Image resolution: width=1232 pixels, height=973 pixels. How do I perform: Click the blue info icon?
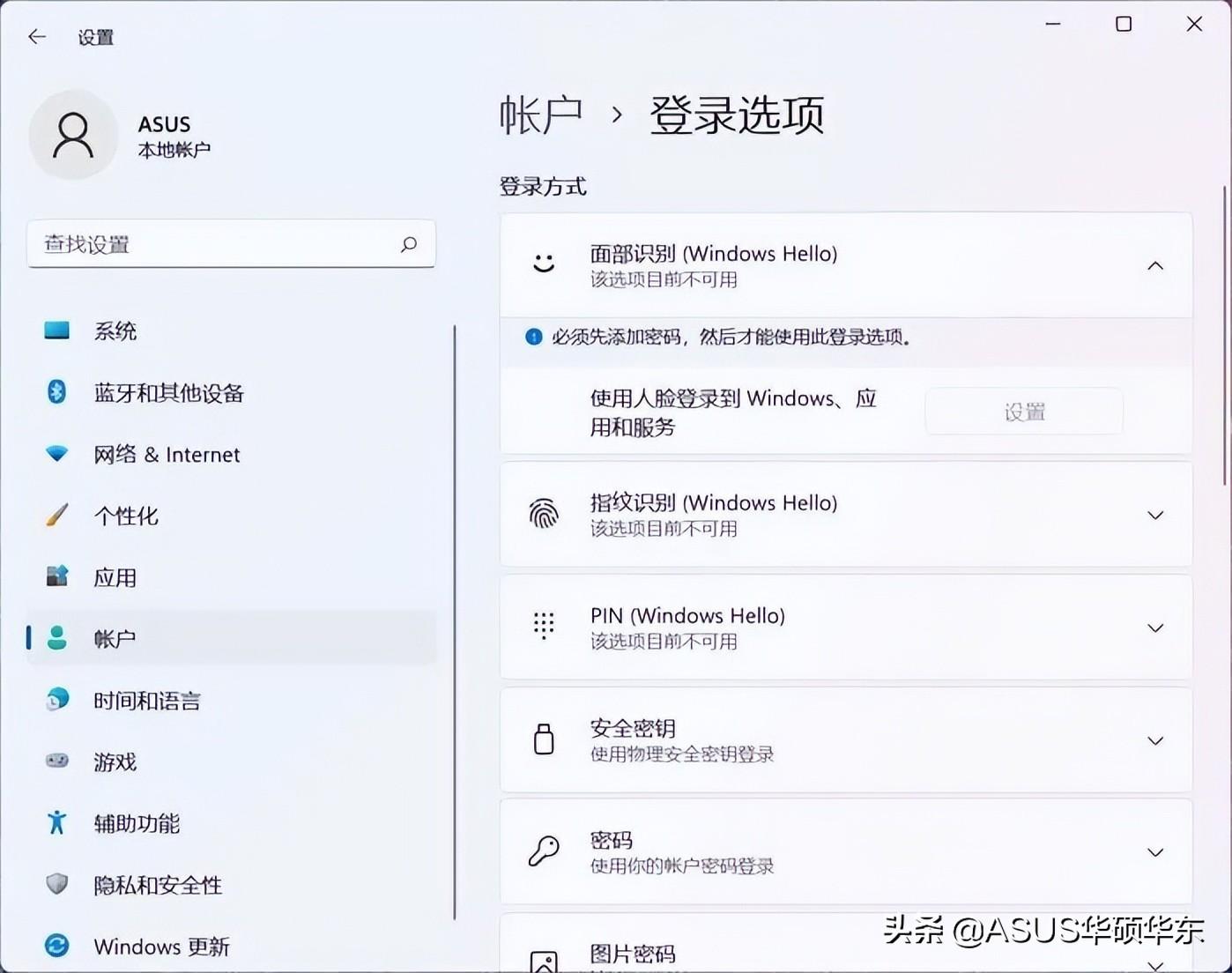(x=533, y=337)
